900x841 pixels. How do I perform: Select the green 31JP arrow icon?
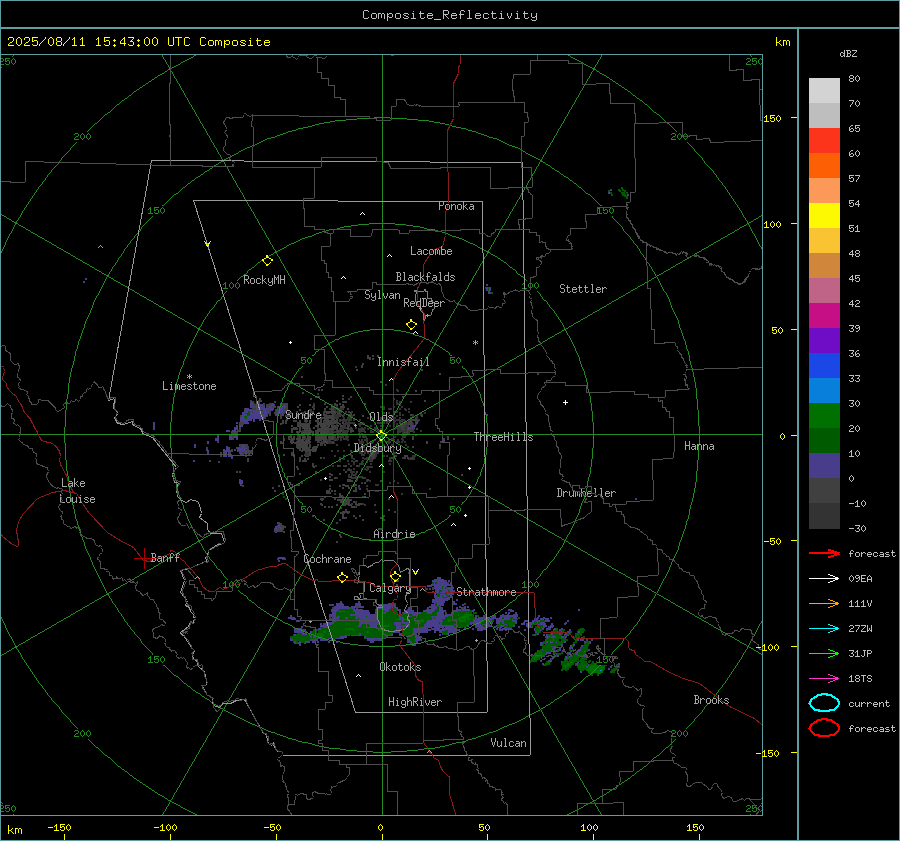tap(824, 653)
